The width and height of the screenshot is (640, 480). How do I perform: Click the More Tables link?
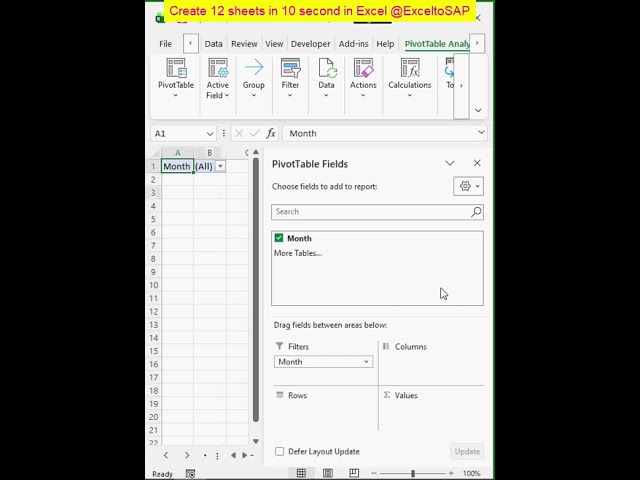point(298,253)
